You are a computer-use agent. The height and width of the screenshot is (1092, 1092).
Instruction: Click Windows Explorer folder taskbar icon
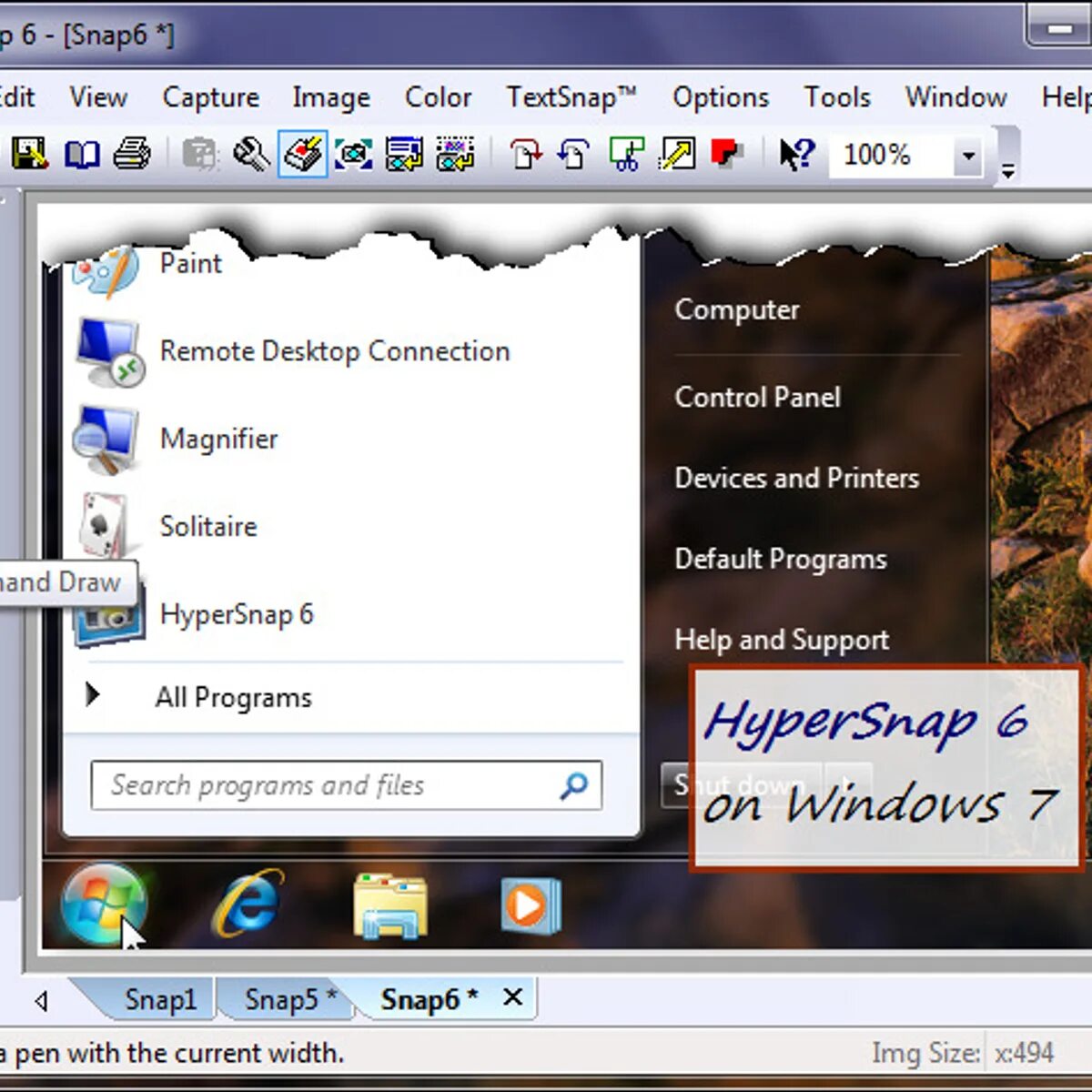(x=390, y=905)
